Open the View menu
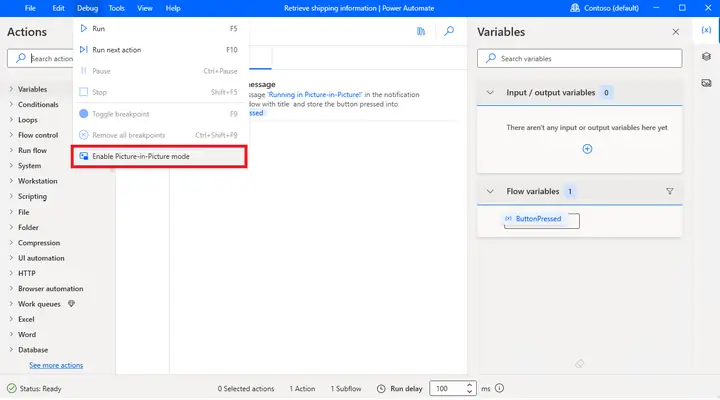 [145, 8]
